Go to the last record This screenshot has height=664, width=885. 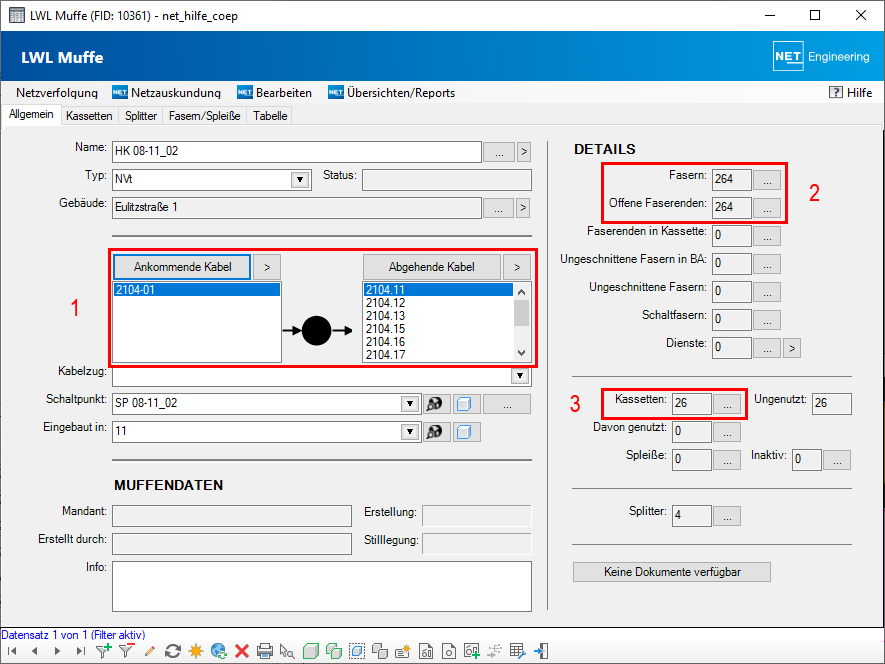pyautogui.click(x=82, y=651)
